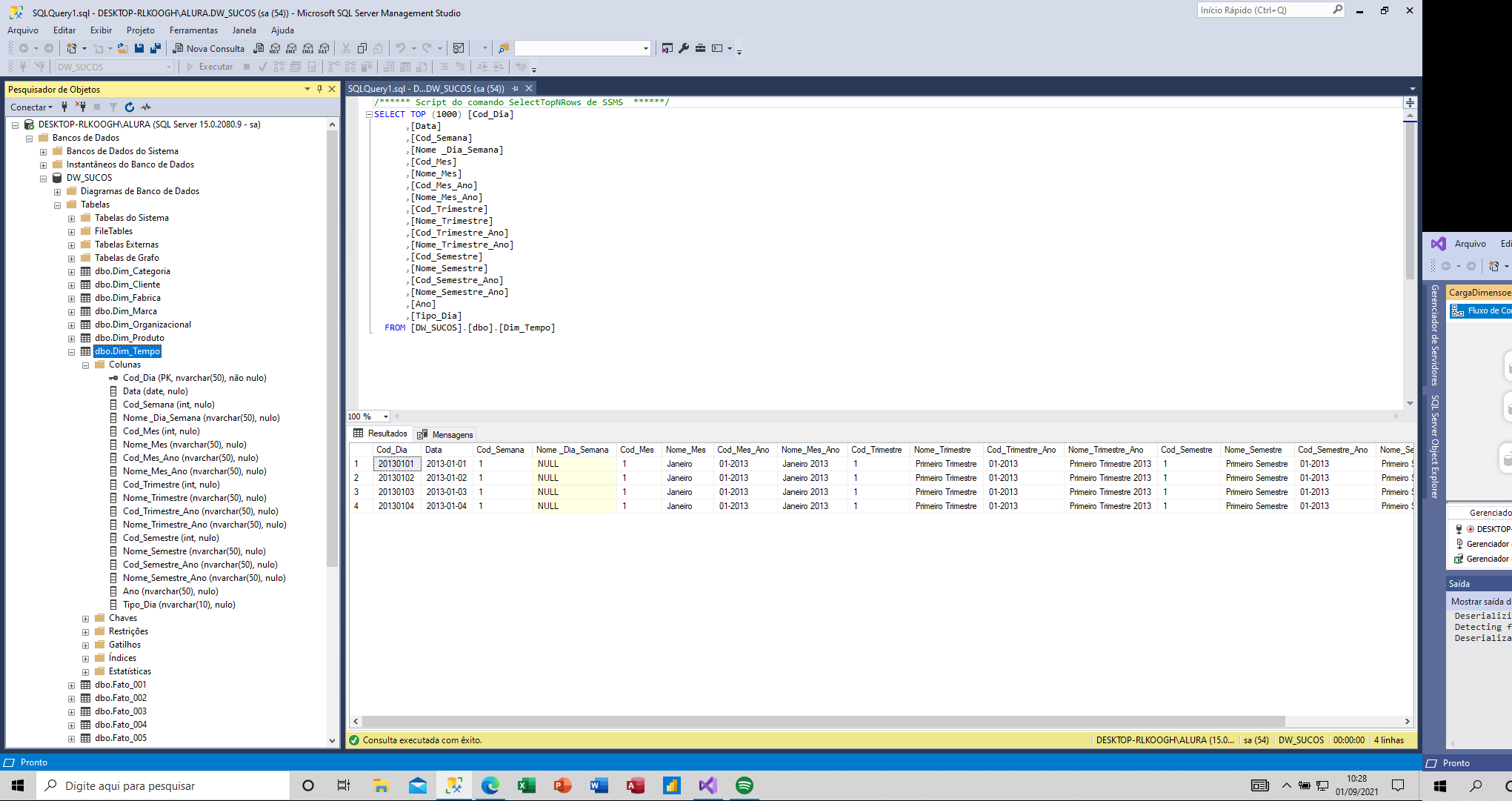
Task: Expand Bancos de Dados do Sistema folder
Action: click(44, 151)
